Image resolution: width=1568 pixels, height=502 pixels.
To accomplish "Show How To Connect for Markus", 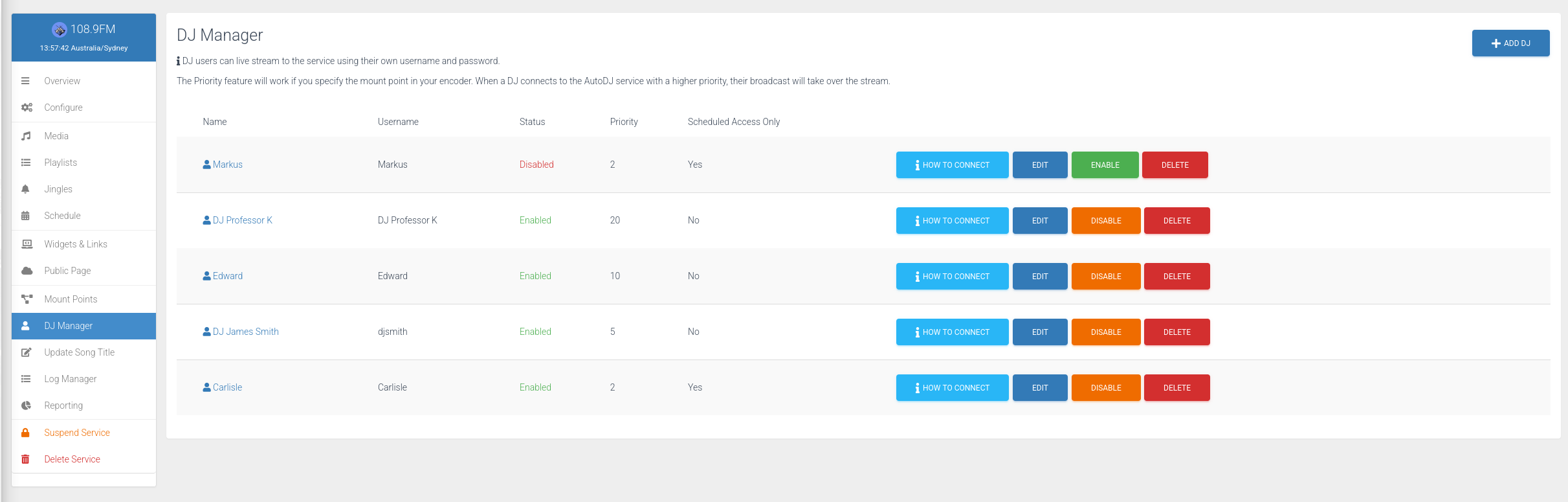I will [951, 165].
